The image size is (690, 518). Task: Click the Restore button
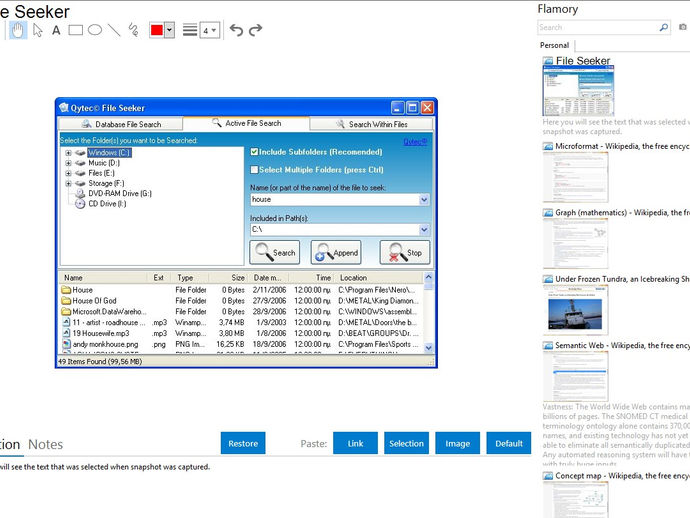pos(243,443)
